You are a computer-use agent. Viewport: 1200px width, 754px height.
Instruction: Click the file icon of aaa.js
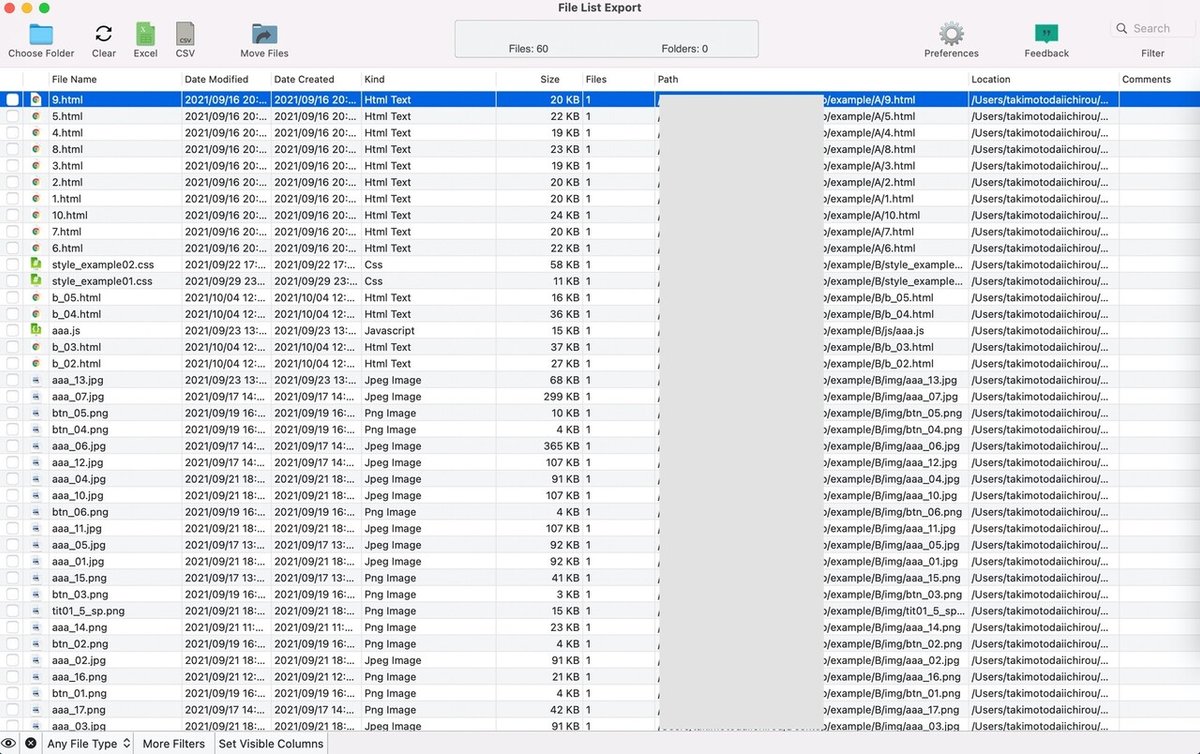tap(36, 330)
